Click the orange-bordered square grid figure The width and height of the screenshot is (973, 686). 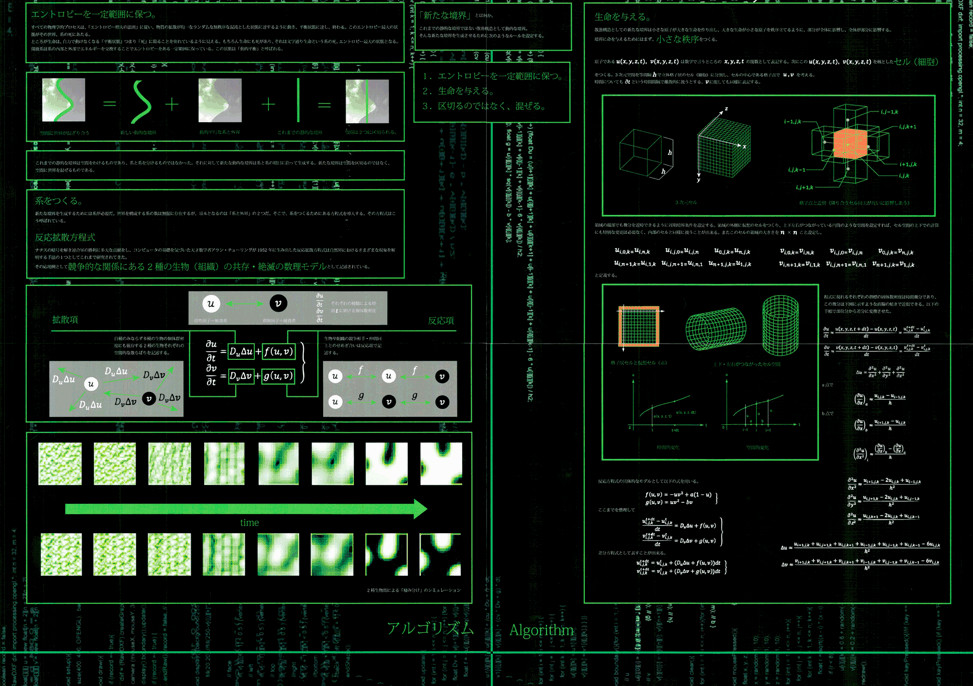(x=637, y=326)
